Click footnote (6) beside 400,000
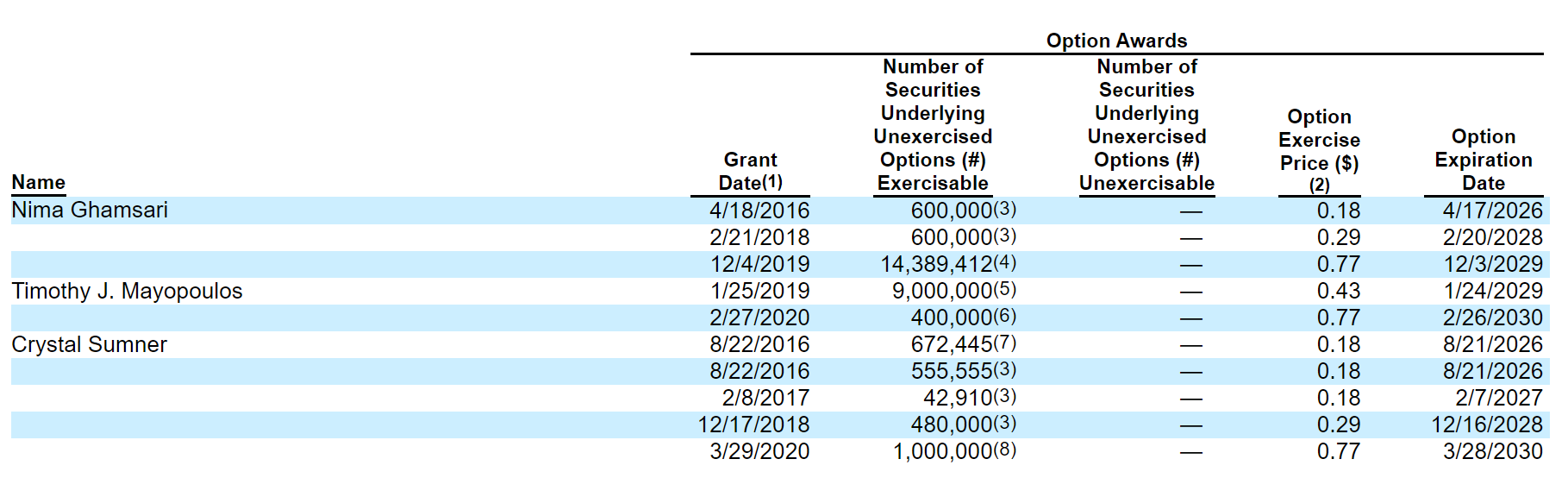 point(1005,316)
